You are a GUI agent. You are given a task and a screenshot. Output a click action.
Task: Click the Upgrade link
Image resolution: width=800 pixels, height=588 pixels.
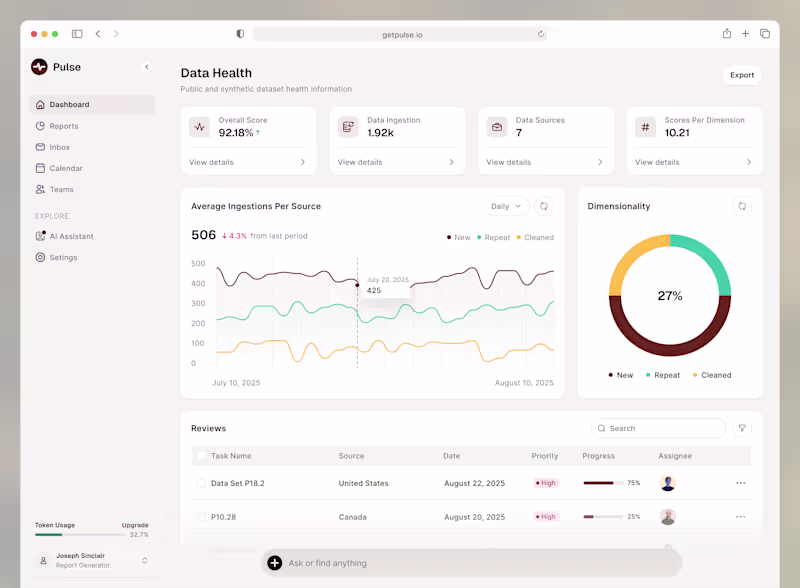click(x=135, y=525)
